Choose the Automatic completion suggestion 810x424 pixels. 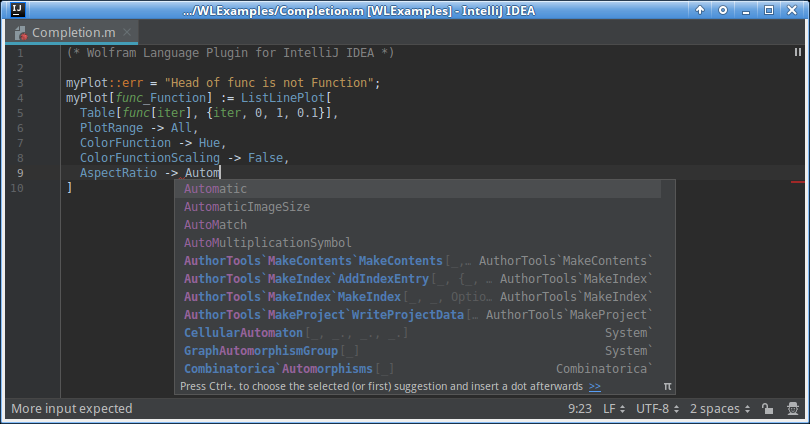(417, 189)
